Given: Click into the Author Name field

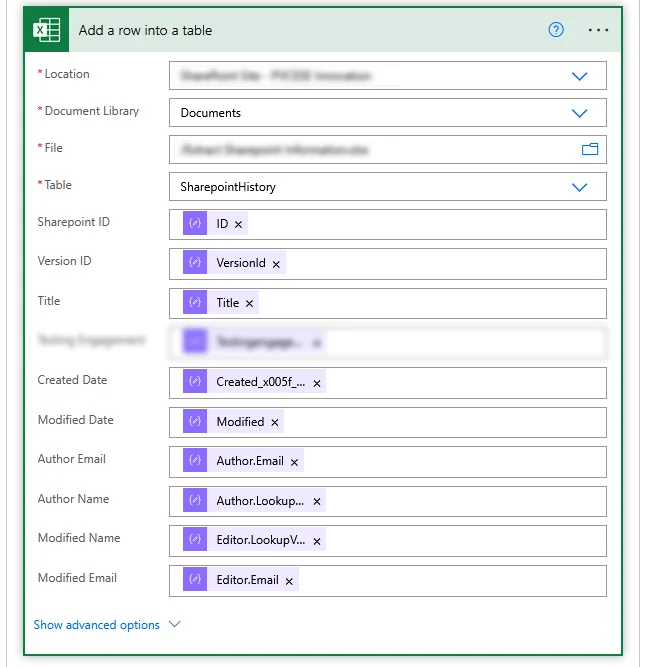Looking at the screenshot, I should click(388, 502).
